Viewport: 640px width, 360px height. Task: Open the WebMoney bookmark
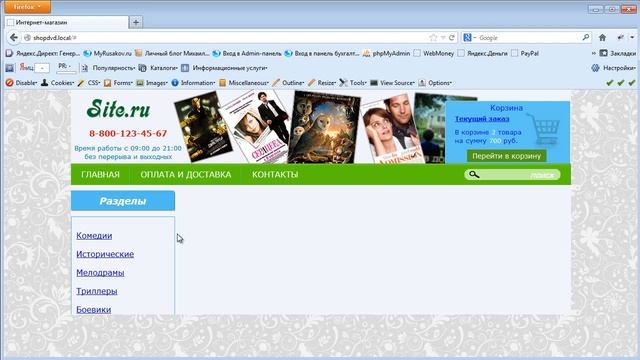434,53
